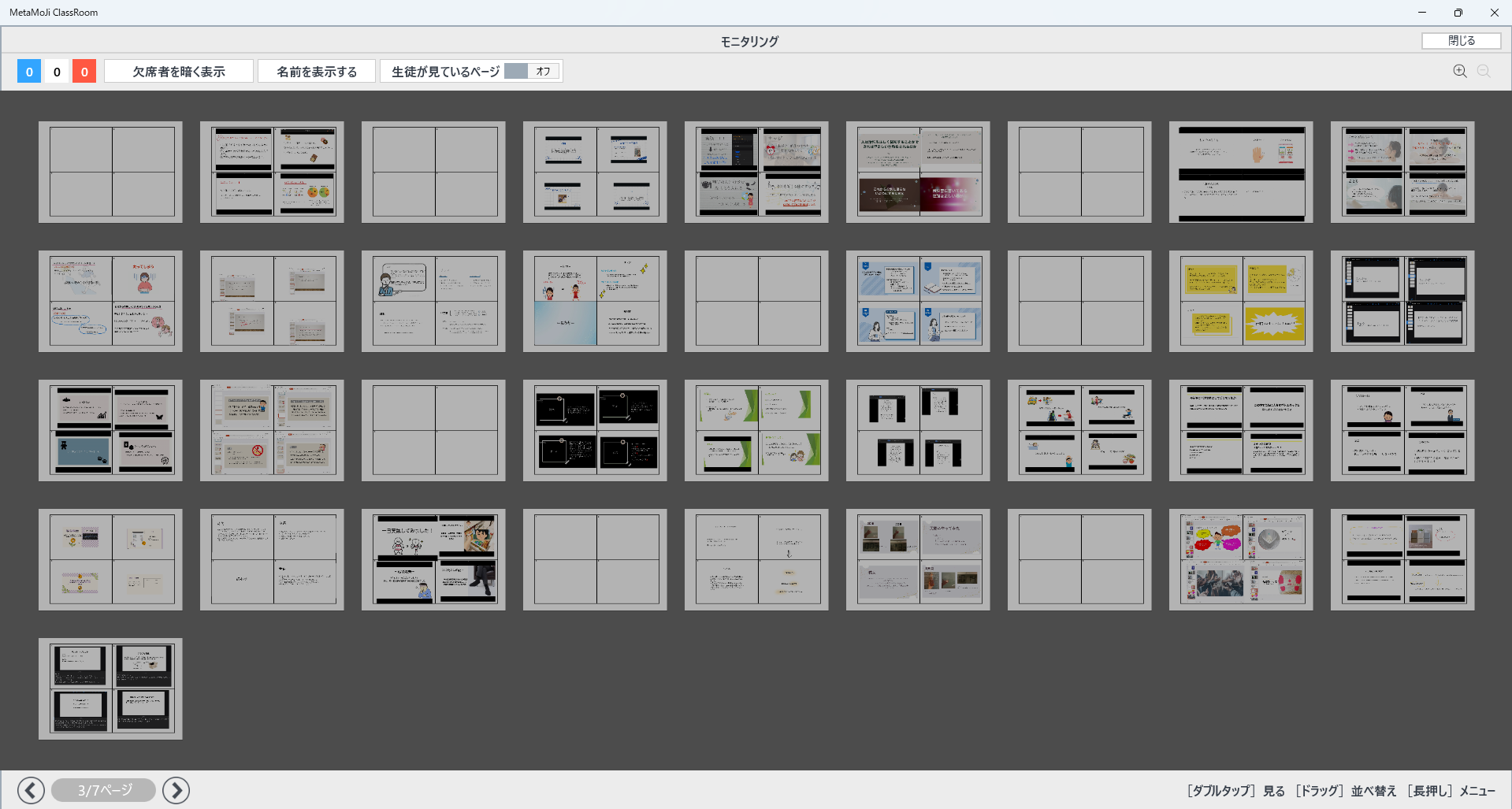Select the yellow sticky-note slides thumbnail
The width and height of the screenshot is (1512, 809).
1241,301
